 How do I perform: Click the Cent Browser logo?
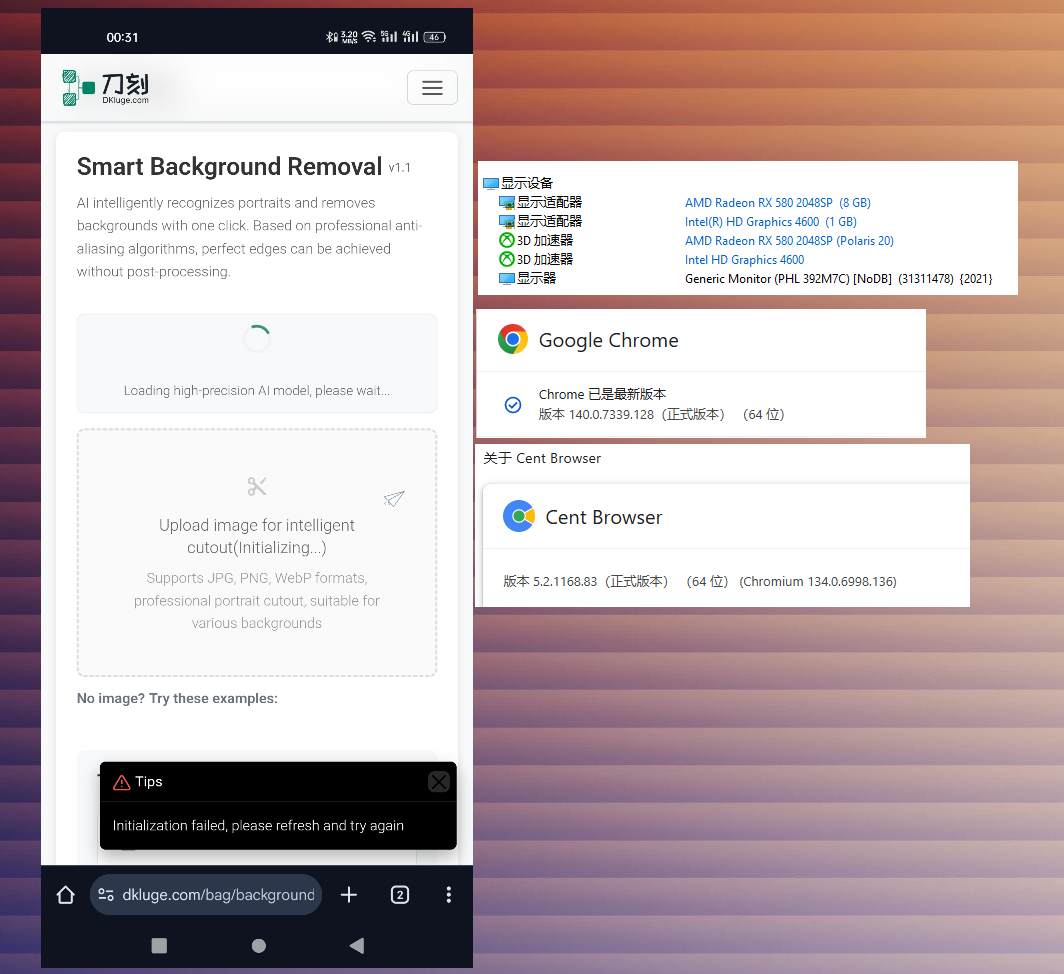pos(519,517)
